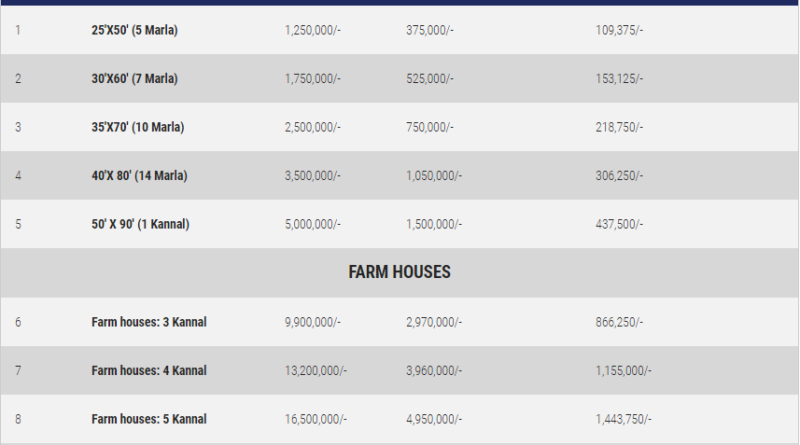Select the 40'X 80' (14 Marla) entry

coord(139,176)
